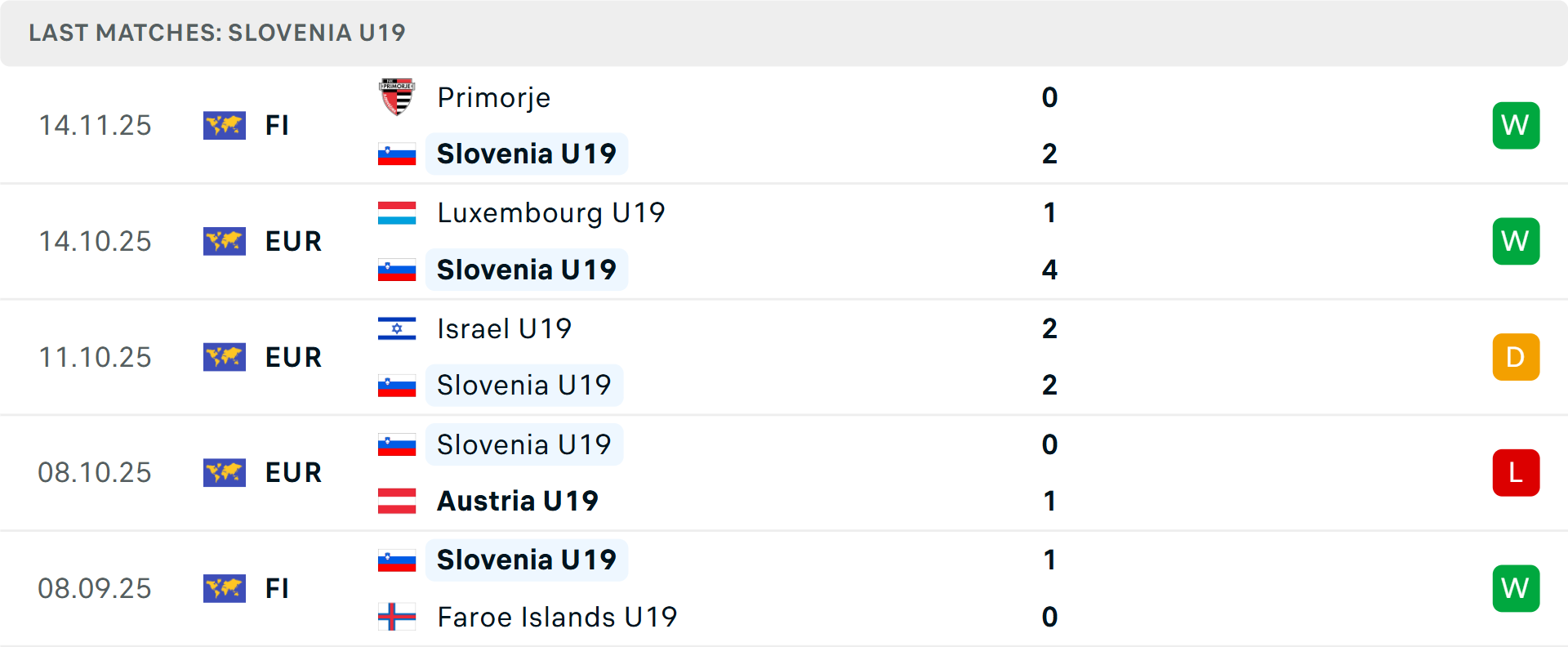Click the Primorje club crest icon
The width and height of the screenshot is (1568, 647).
click(397, 96)
